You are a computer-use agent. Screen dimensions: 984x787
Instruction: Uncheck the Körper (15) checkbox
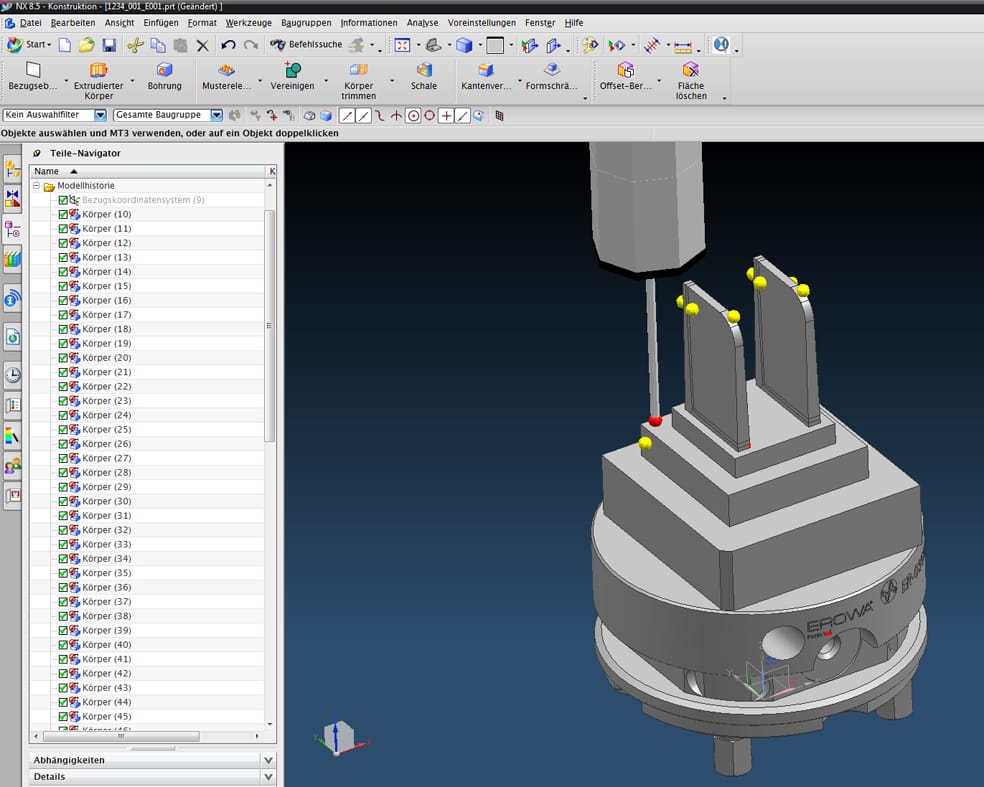(x=63, y=286)
